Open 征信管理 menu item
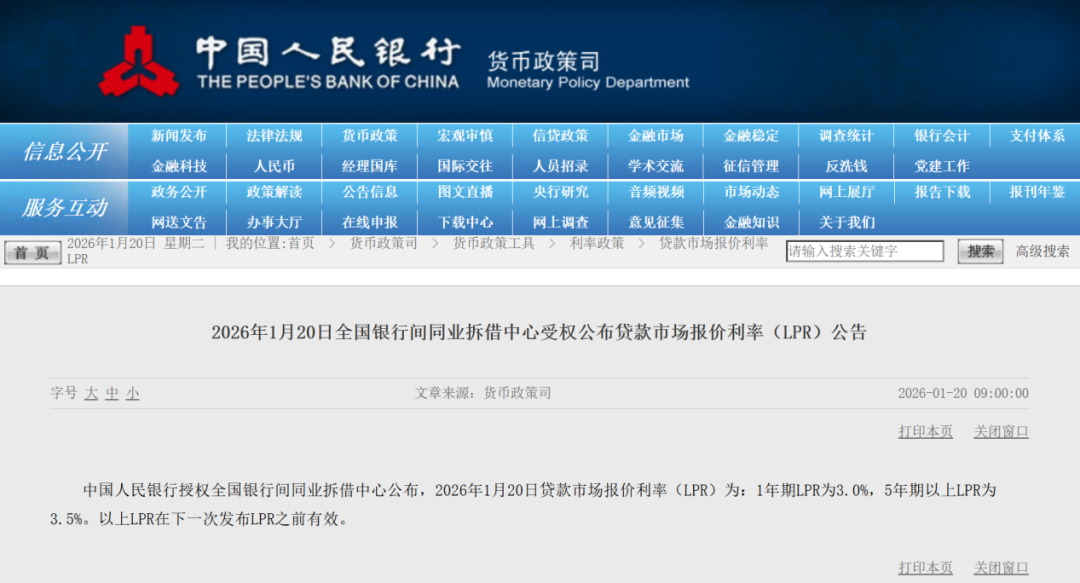Image resolution: width=1080 pixels, height=583 pixels. point(751,166)
